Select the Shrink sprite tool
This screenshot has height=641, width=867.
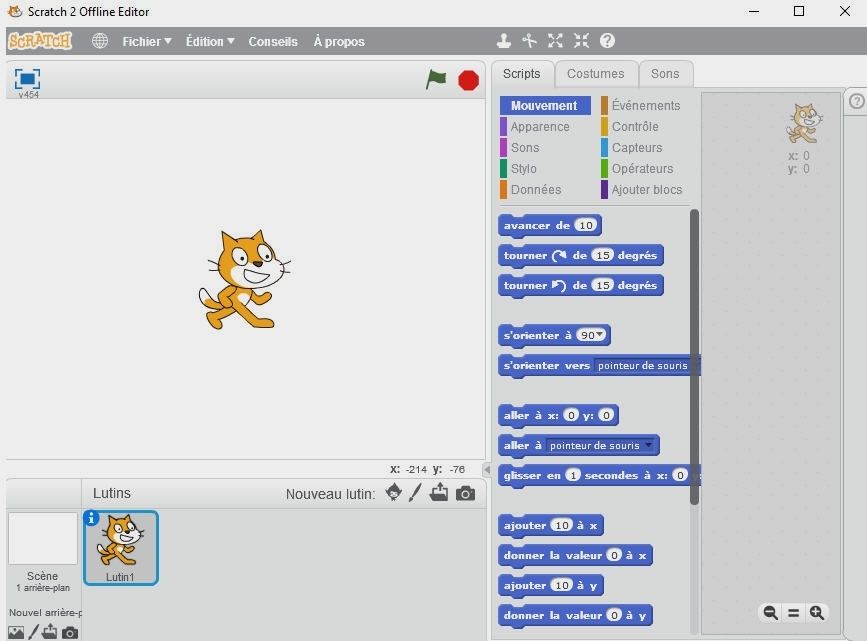(581, 40)
